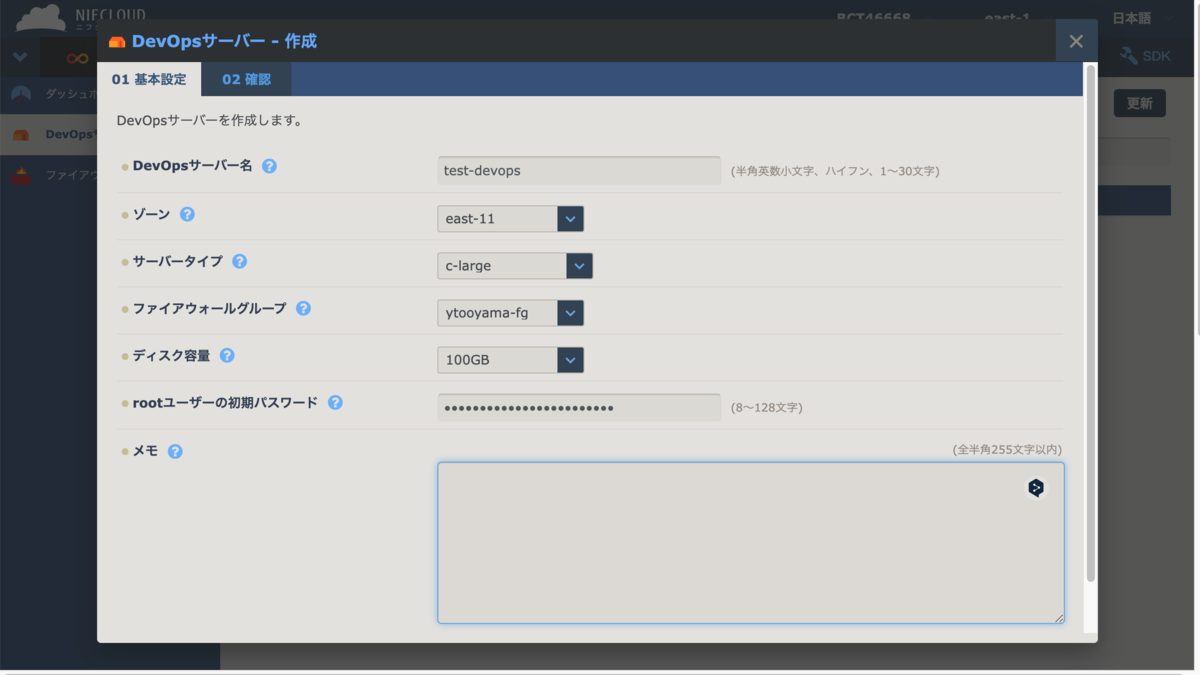Click the help icon beside メモ
Viewport: 1200px width, 675px height.
click(175, 451)
